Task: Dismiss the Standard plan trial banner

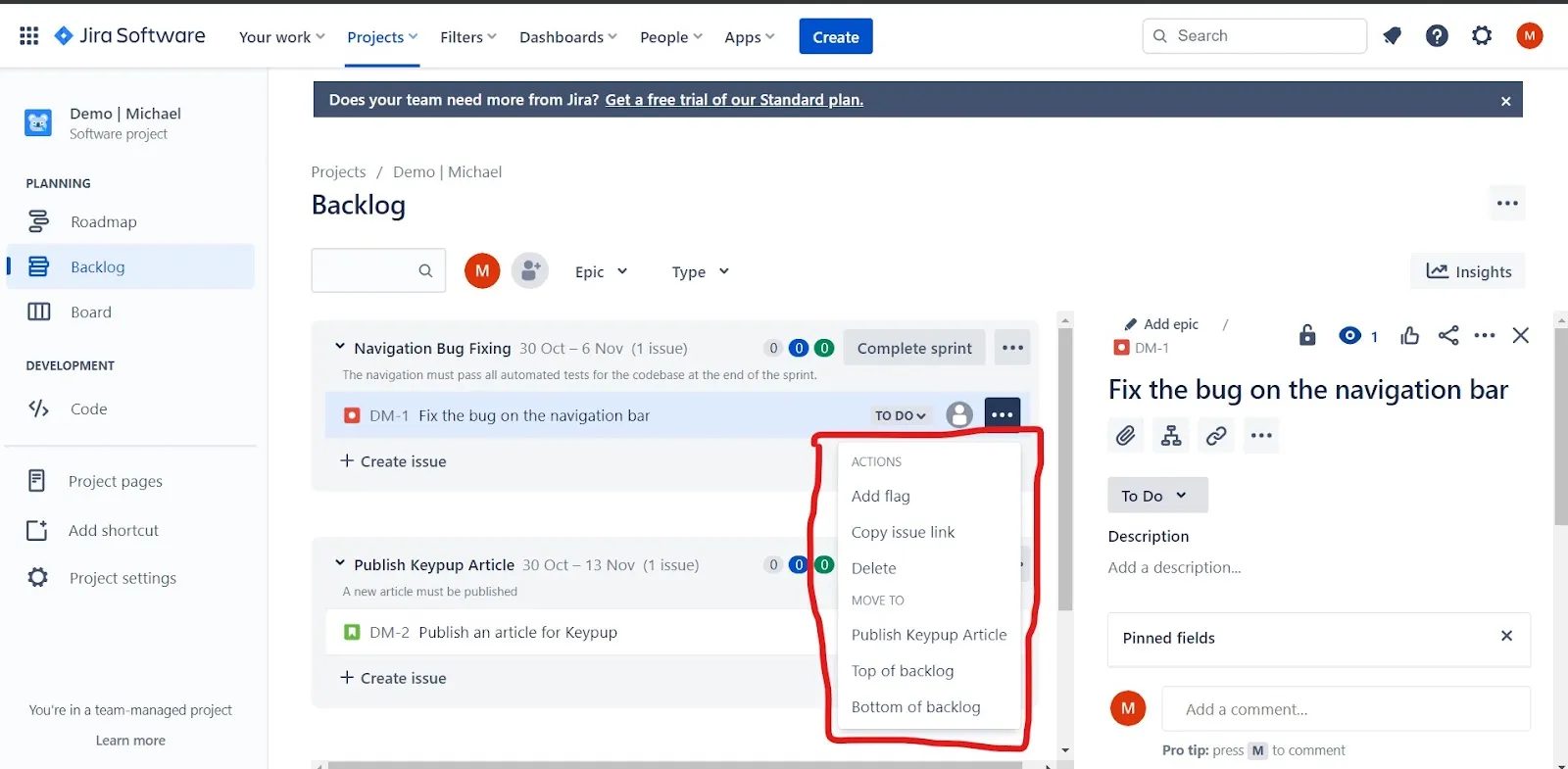Action: (x=1505, y=101)
